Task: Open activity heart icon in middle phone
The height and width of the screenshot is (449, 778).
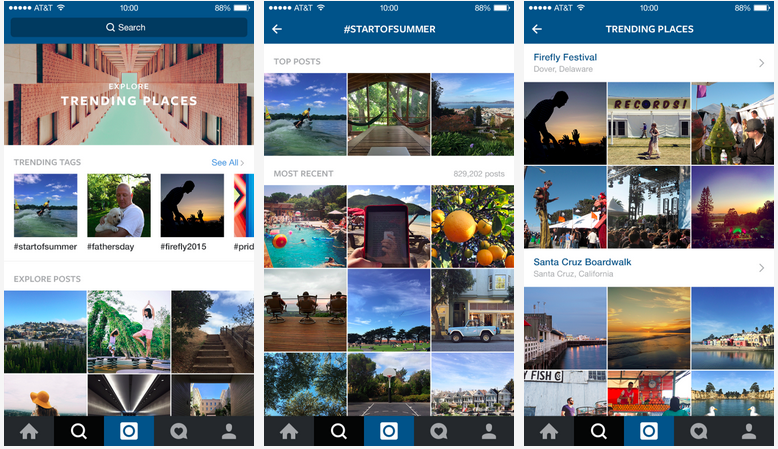Action: click(439, 431)
